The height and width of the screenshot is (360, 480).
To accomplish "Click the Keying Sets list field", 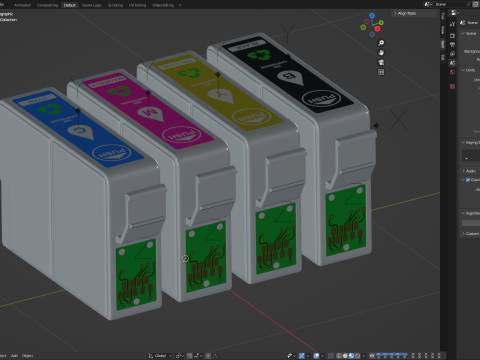I will [471, 156].
